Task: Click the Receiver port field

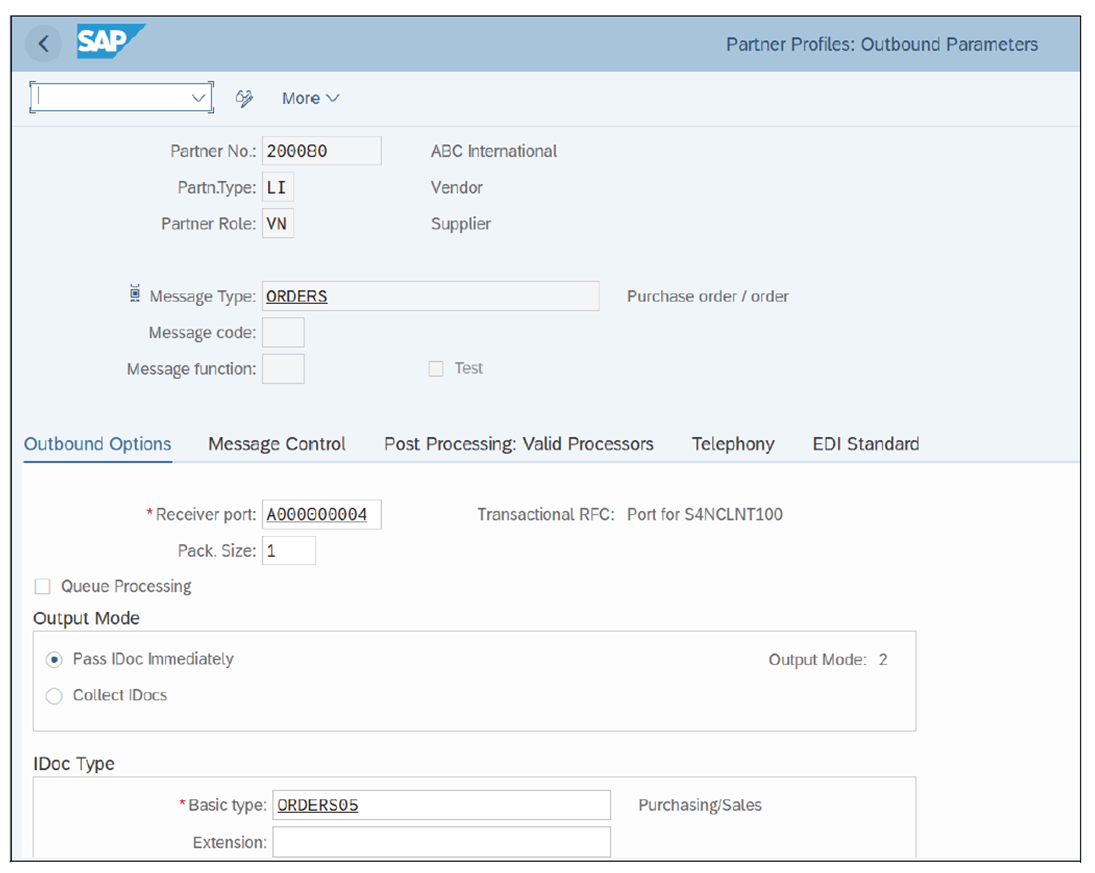Action: click(x=320, y=514)
